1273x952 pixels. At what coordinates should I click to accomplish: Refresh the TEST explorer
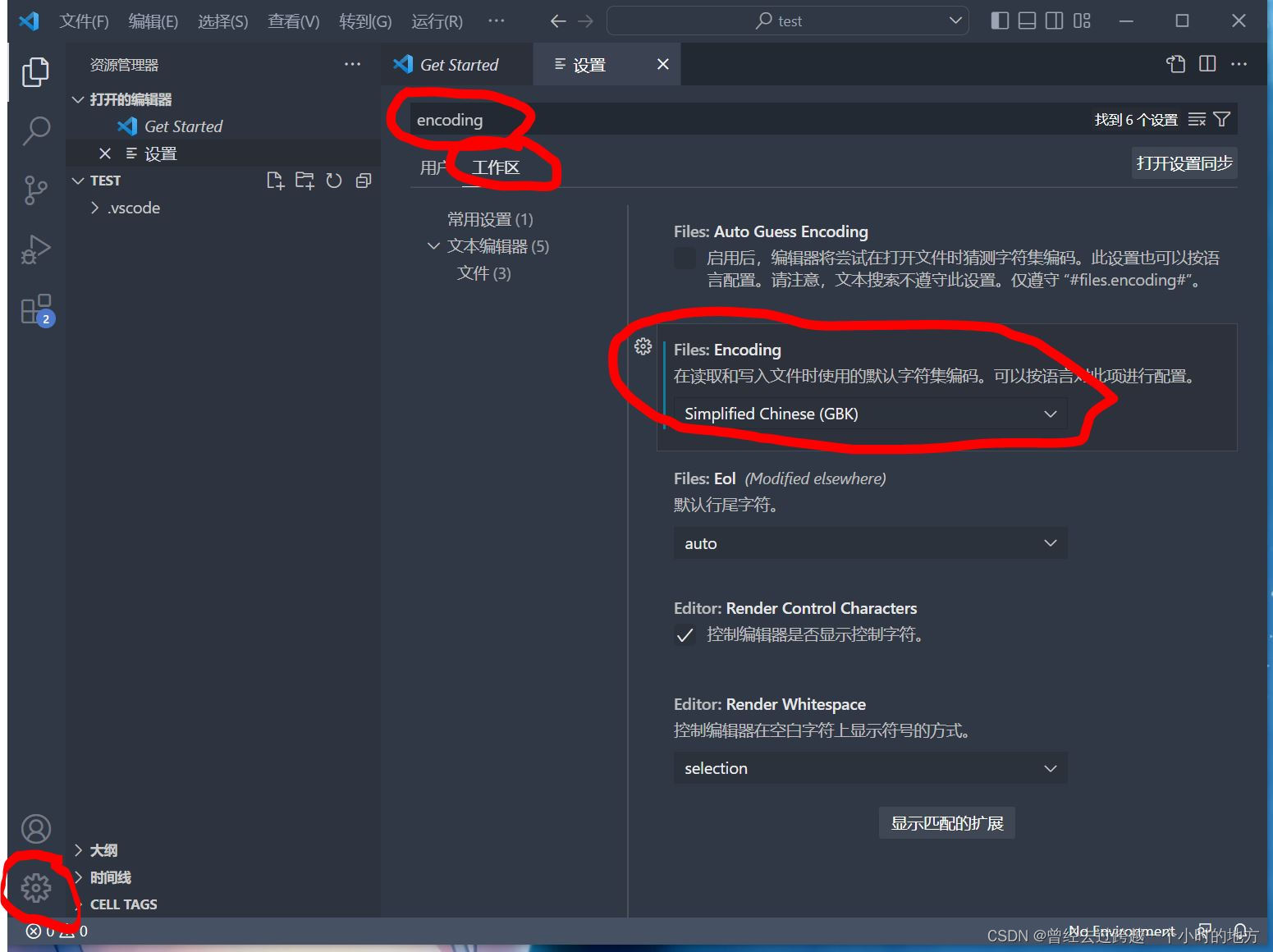pos(334,181)
